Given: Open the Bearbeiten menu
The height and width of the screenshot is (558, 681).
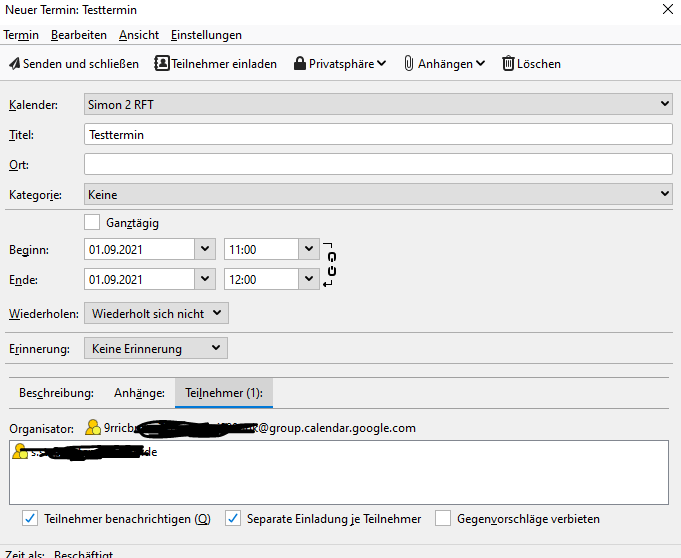Looking at the screenshot, I should click(x=79, y=35).
